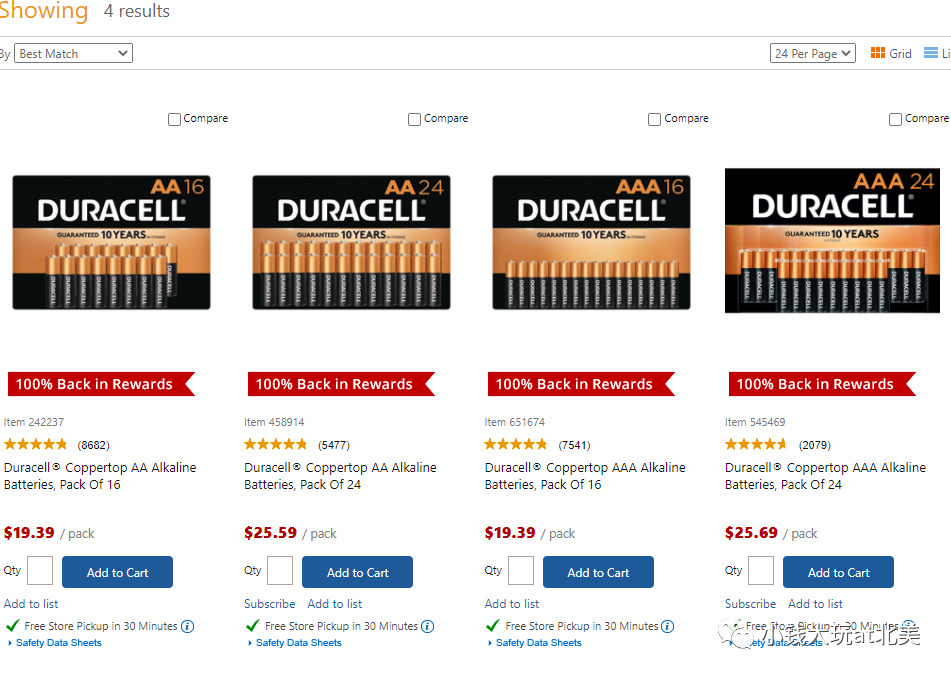Click Add to list for AAA Pack of 24

click(x=816, y=604)
